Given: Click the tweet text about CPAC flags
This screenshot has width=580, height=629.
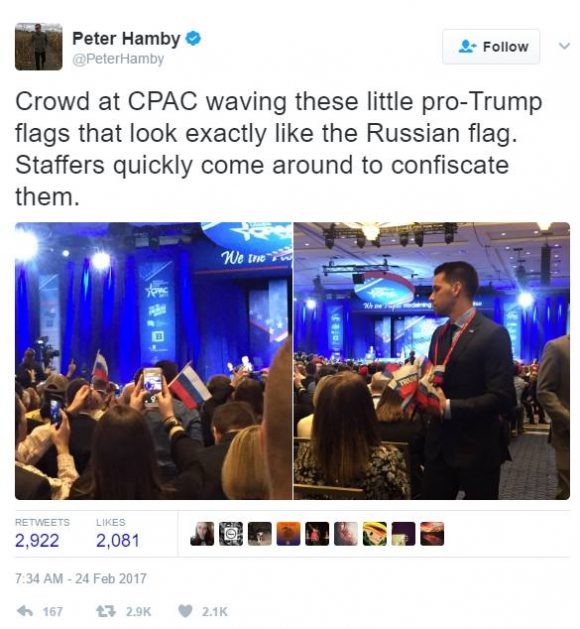Looking at the screenshot, I should click(279, 149).
